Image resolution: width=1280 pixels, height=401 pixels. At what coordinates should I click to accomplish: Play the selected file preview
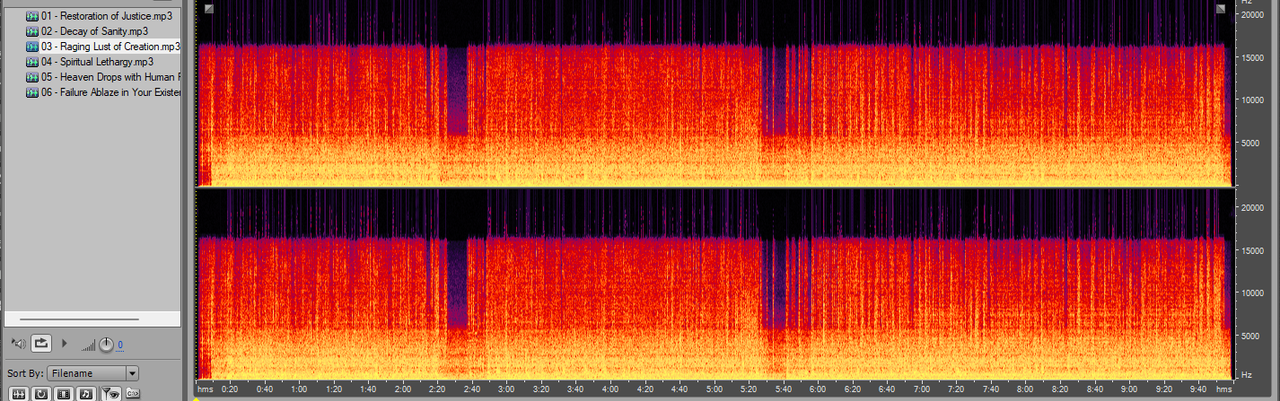pos(65,343)
